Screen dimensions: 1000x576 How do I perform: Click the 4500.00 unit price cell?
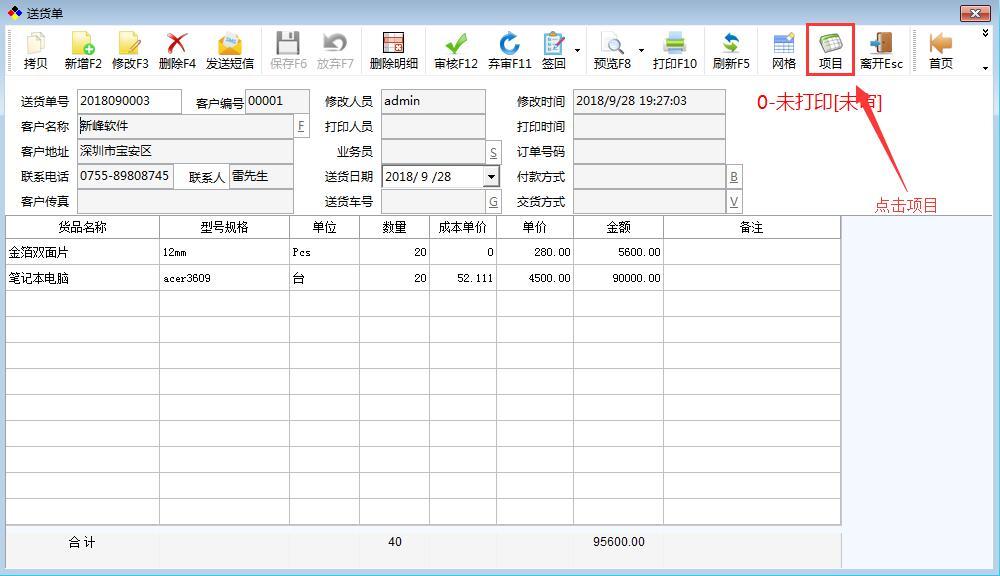tap(535, 278)
